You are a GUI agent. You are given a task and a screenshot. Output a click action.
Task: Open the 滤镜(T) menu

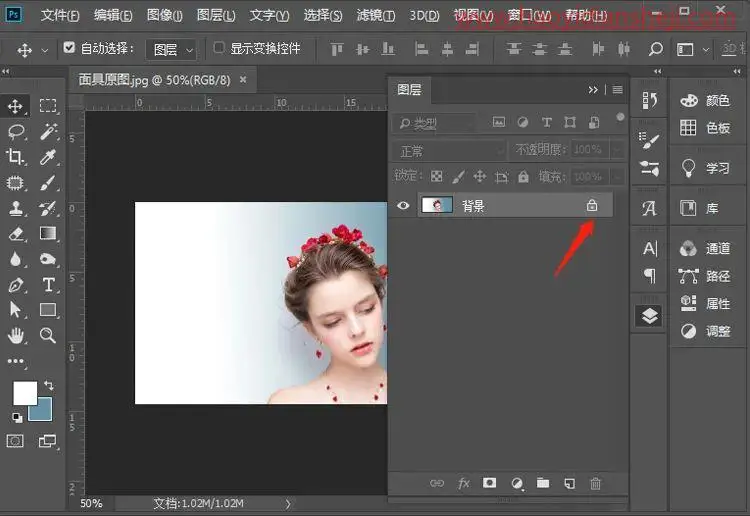375,15
